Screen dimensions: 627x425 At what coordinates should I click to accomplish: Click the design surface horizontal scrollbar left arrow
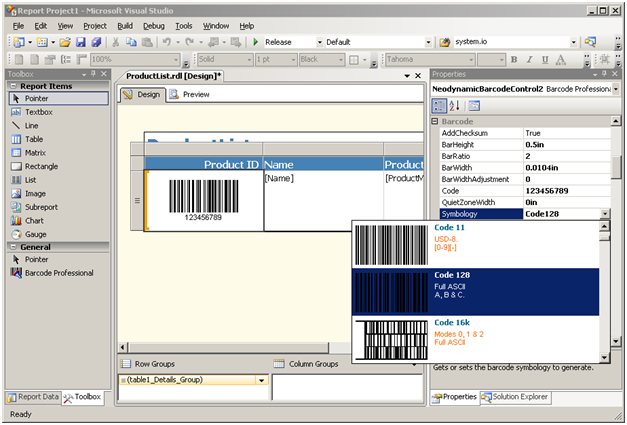(123, 347)
